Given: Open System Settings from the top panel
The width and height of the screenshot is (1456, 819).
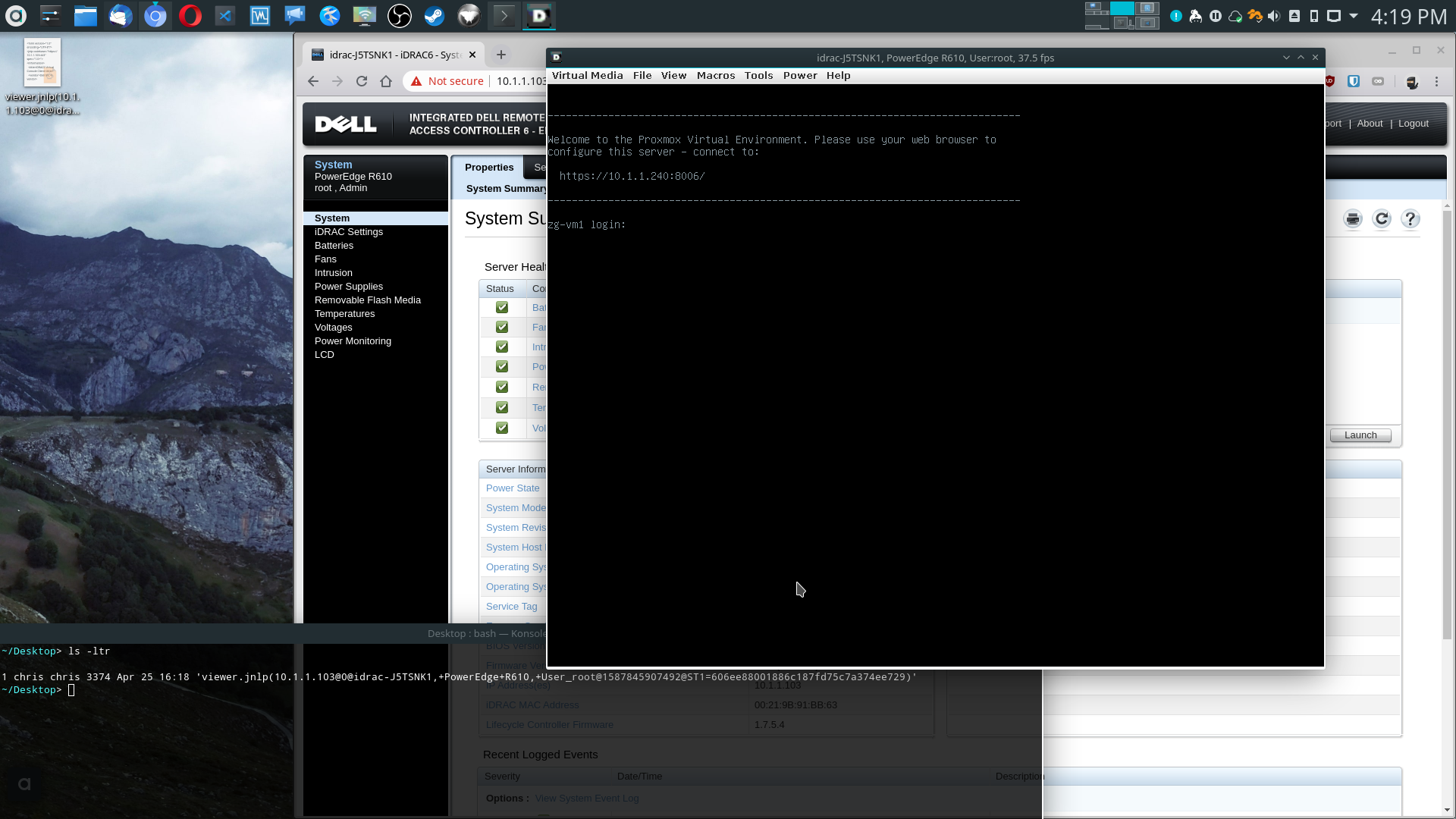Looking at the screenshot, I should coord(51,15).
